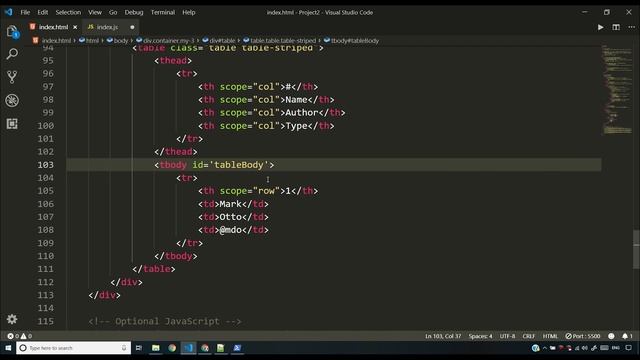The height and width of the screenshot is (360, 640).
Task: Click the VS Code logo icon
Action: (8, 12)
